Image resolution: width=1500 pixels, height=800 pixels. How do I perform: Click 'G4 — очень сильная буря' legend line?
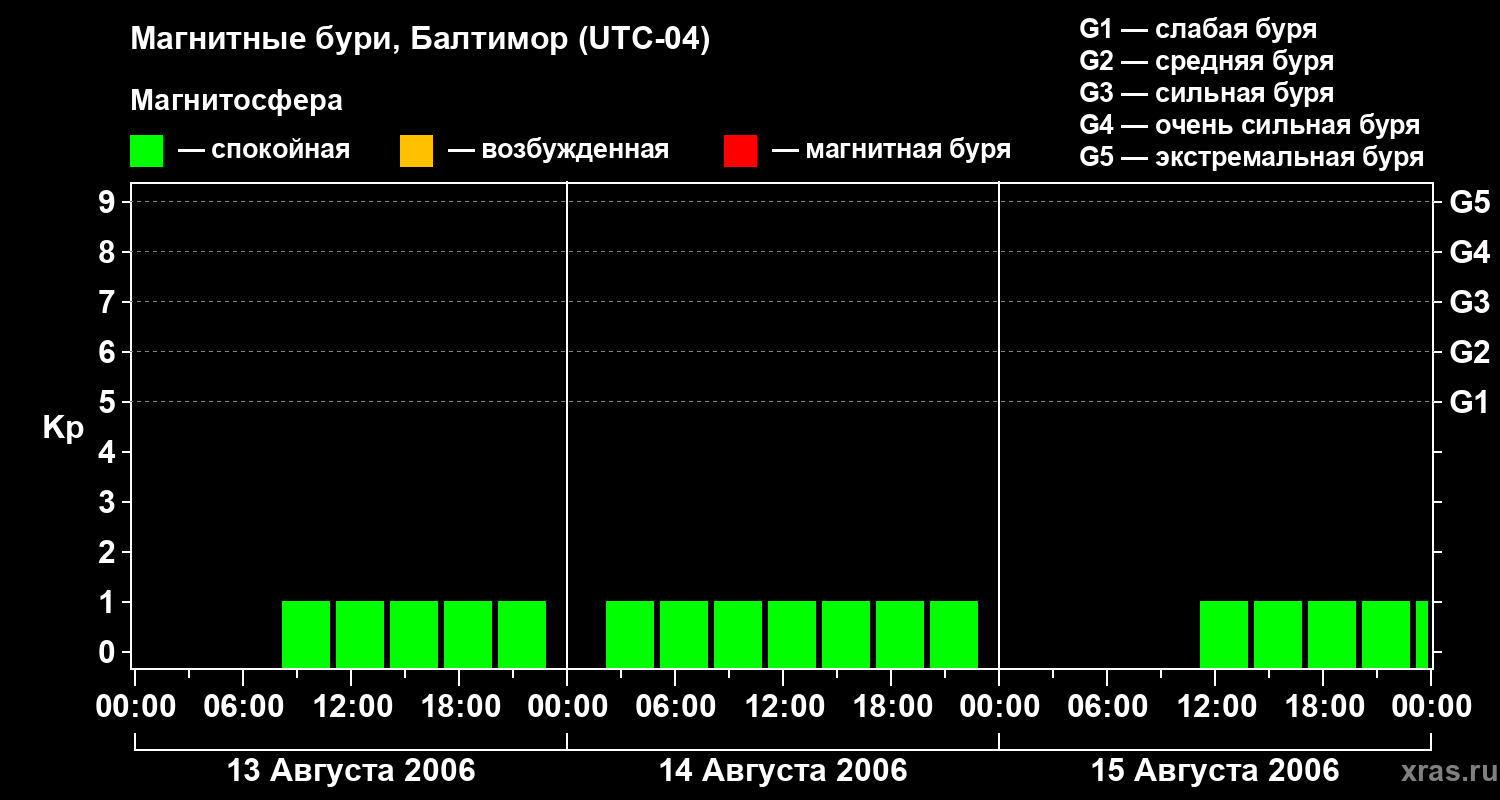pos(1250,125)
